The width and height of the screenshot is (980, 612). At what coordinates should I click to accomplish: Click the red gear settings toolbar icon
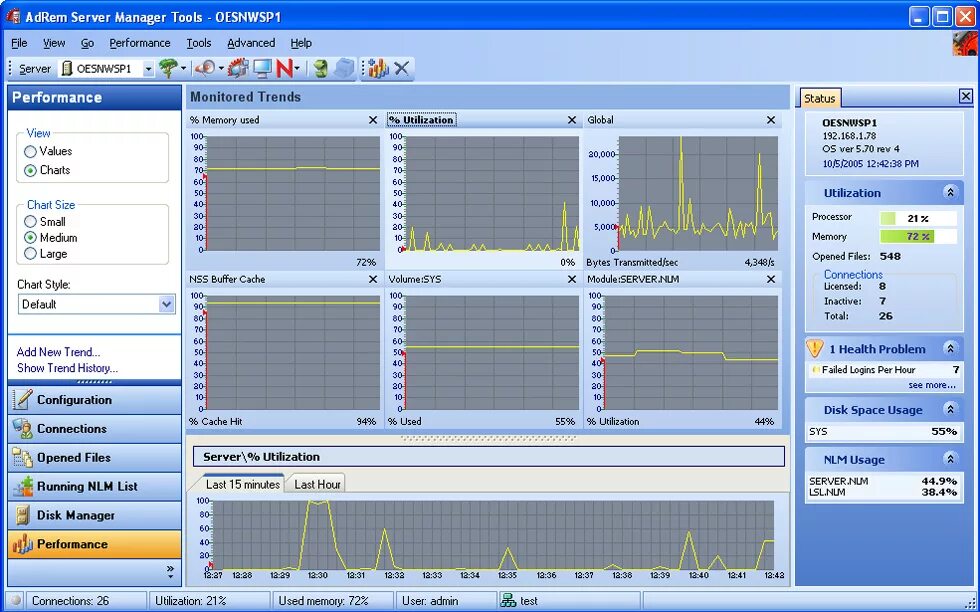click(238, 68)
